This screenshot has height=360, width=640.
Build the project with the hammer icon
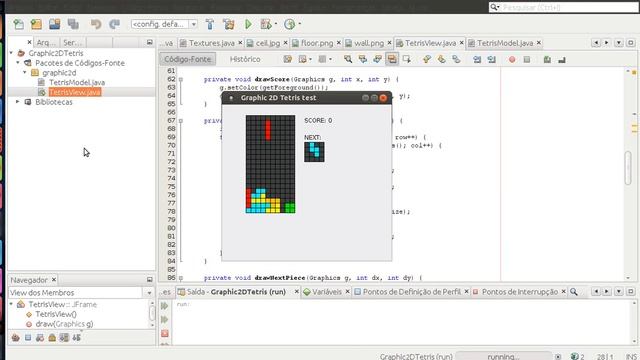point(210,24)
